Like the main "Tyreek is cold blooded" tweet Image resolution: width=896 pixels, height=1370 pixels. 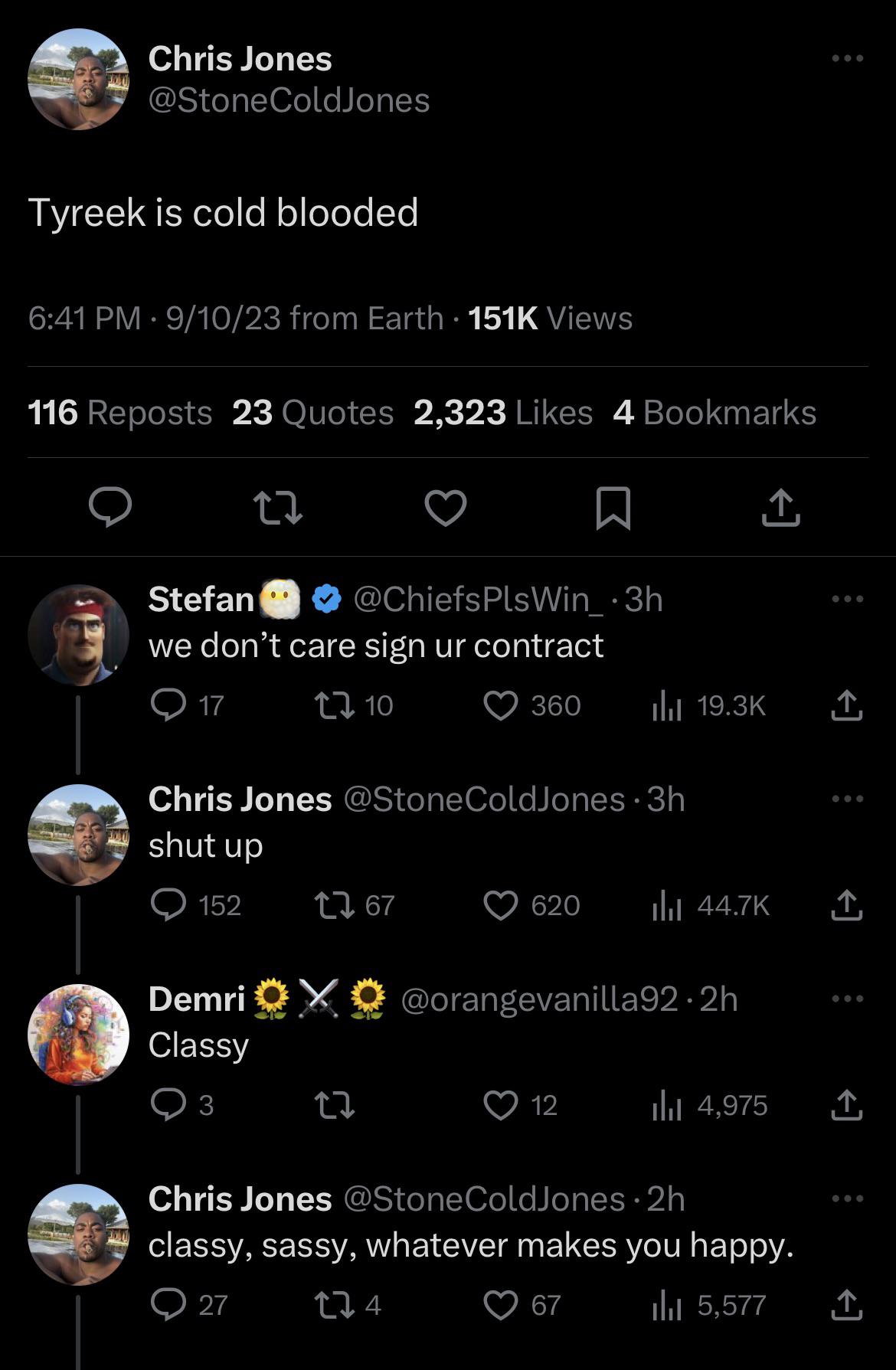(446, 508)
